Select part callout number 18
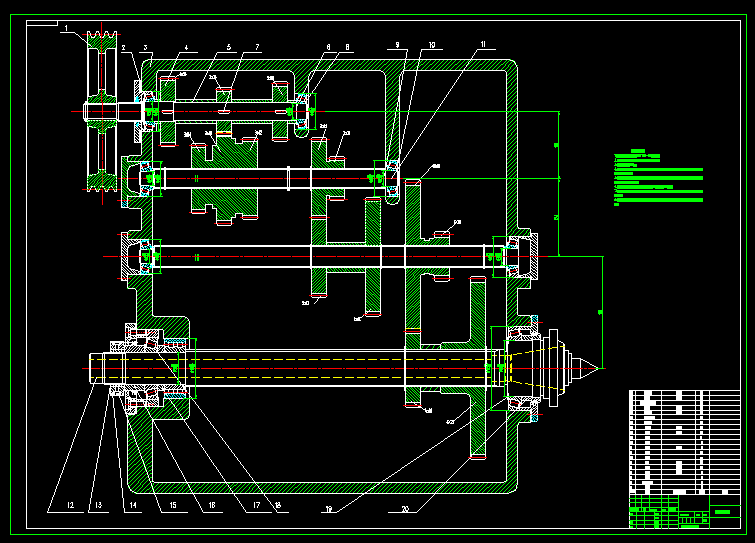Screen dimensions: 755x543 (x=278, y=505)
